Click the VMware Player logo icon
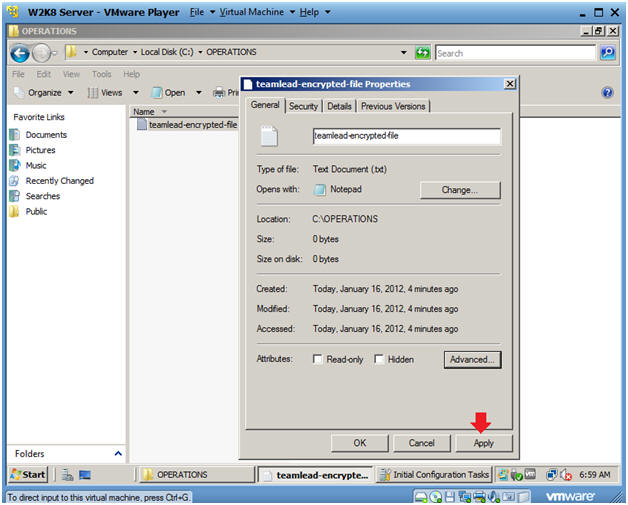 pyautogui.click(x=13, y=12)
